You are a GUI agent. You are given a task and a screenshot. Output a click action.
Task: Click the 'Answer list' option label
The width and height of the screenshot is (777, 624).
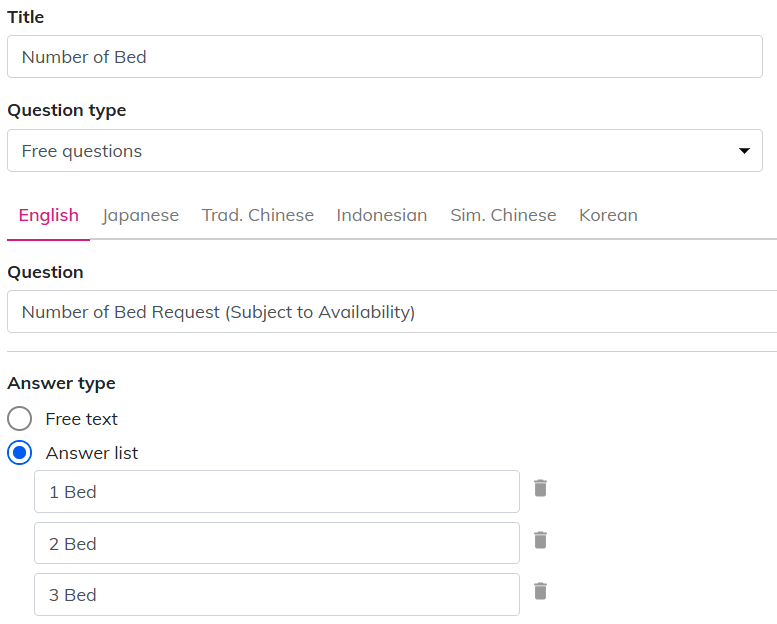click(x=92, y=453)
